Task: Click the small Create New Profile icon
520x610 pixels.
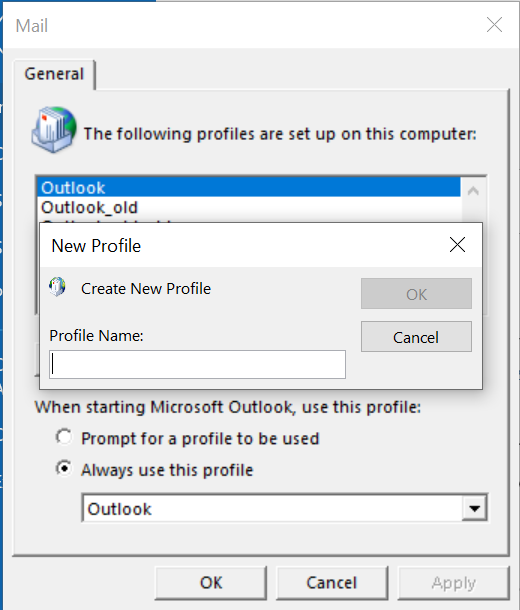Action: tap(57, 287)
